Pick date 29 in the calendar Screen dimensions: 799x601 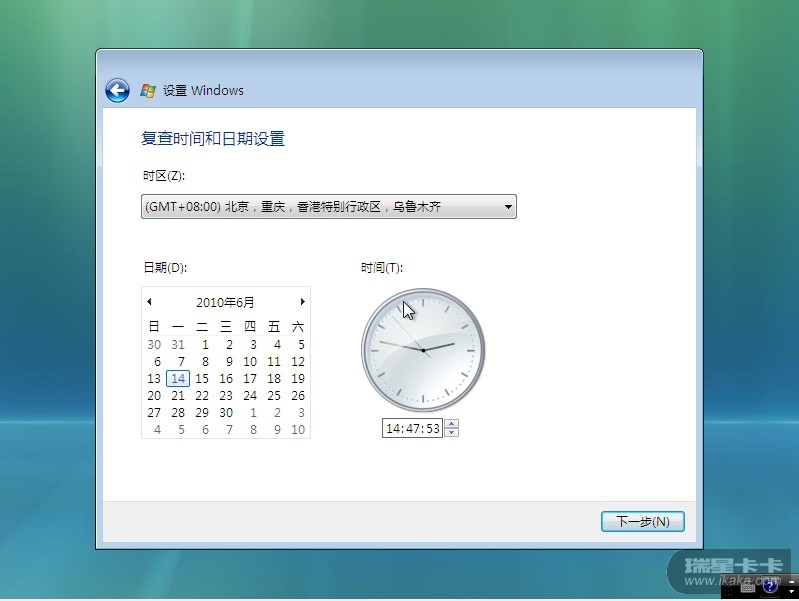pyautogui.click(x=202, y=412)
